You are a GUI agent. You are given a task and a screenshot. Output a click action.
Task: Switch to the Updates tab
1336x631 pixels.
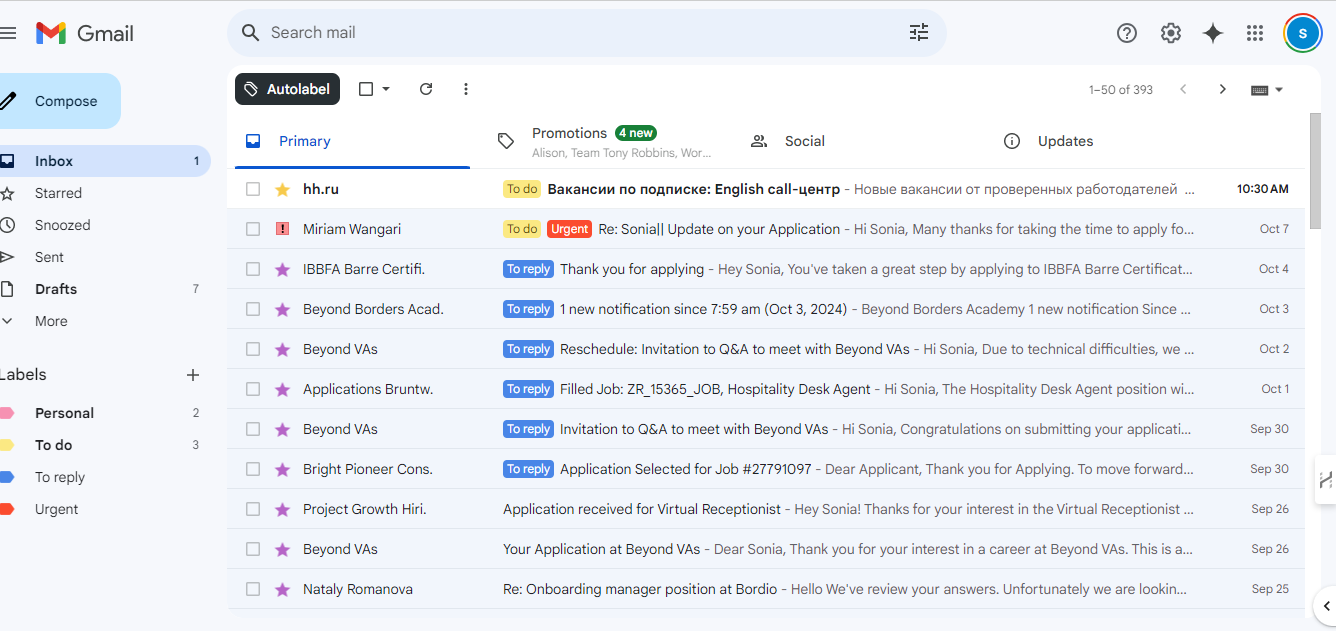1065,141
